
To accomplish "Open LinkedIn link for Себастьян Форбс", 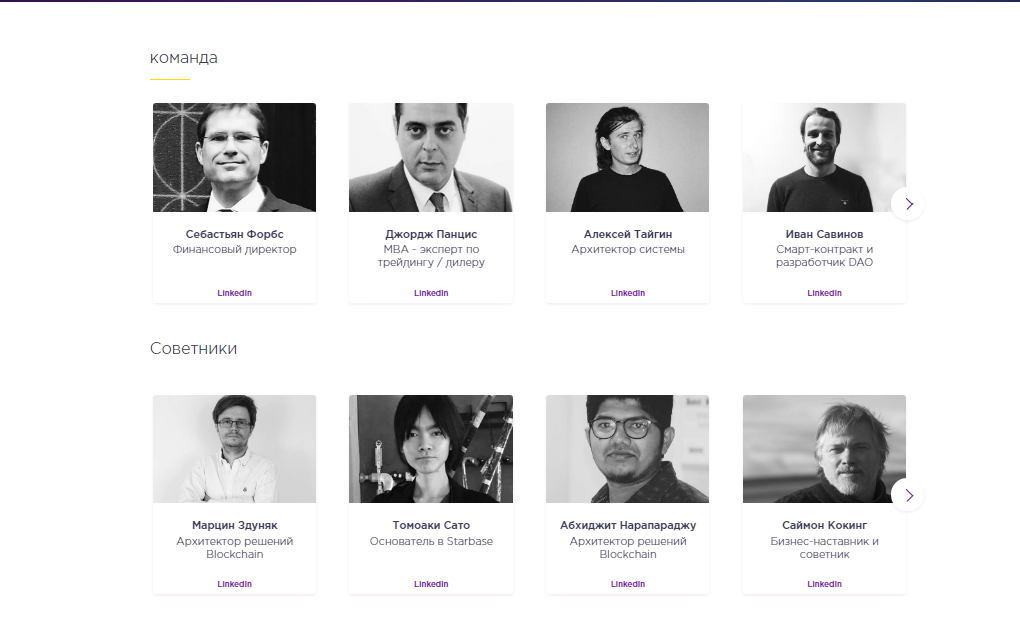I will (234, 293).
